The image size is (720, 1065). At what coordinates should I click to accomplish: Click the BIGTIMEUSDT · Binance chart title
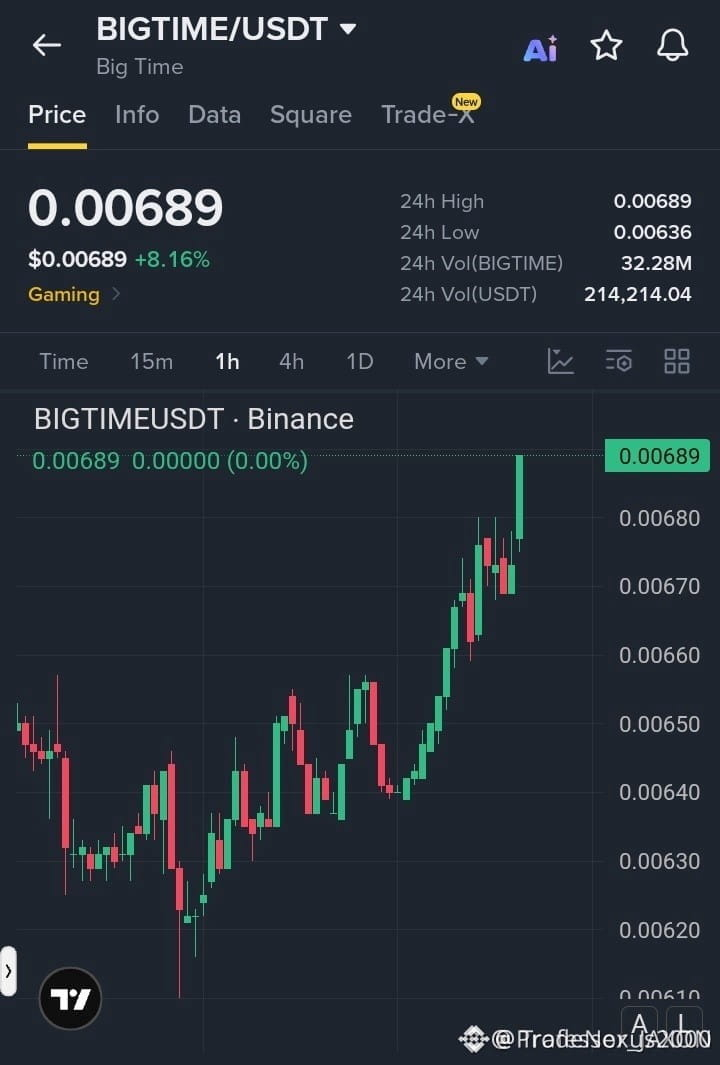[x=194, y=419]
